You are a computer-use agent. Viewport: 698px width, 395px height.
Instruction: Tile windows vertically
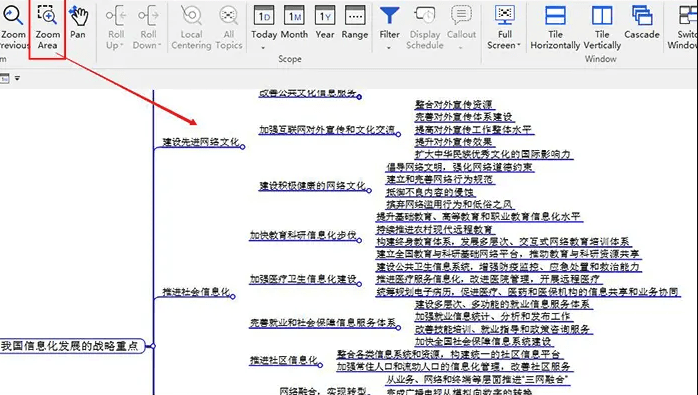pyautogui.click(x=602, y=27)
